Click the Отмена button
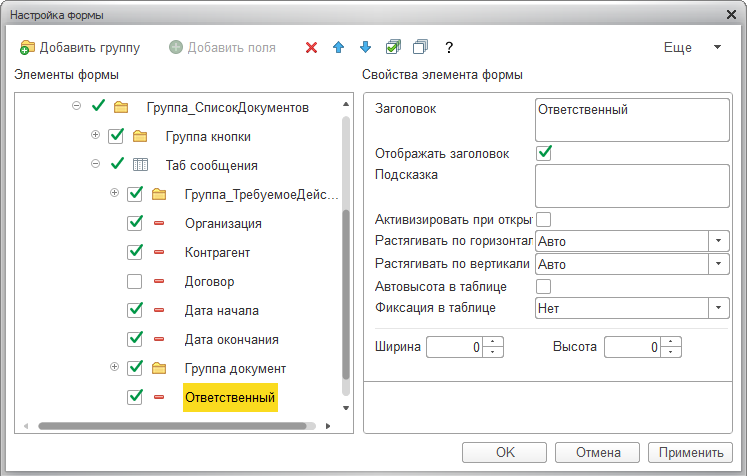This screenshot has width=747, height=476. pyautogui.click(x=597, y=452)
